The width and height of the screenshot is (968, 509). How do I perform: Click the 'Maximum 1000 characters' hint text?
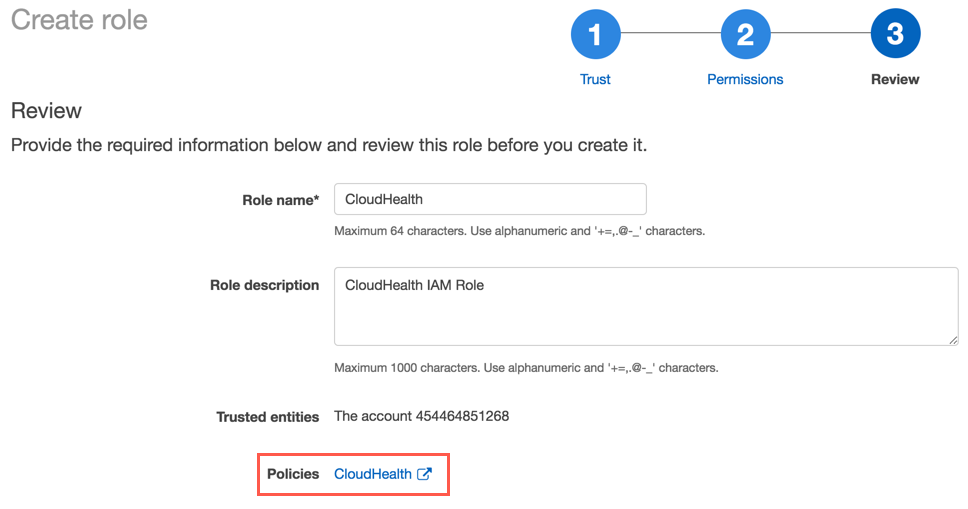point(526,367)
